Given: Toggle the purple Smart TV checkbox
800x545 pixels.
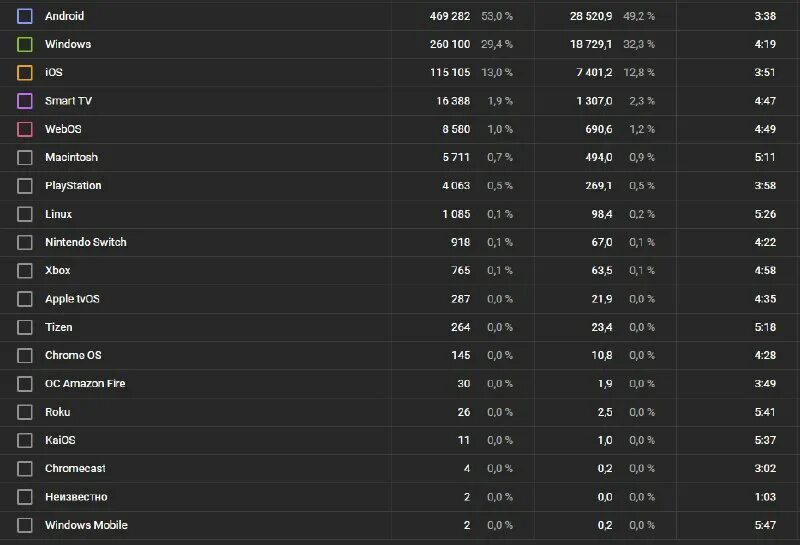Looking at the screenshot, I should (x=24, y=101).
